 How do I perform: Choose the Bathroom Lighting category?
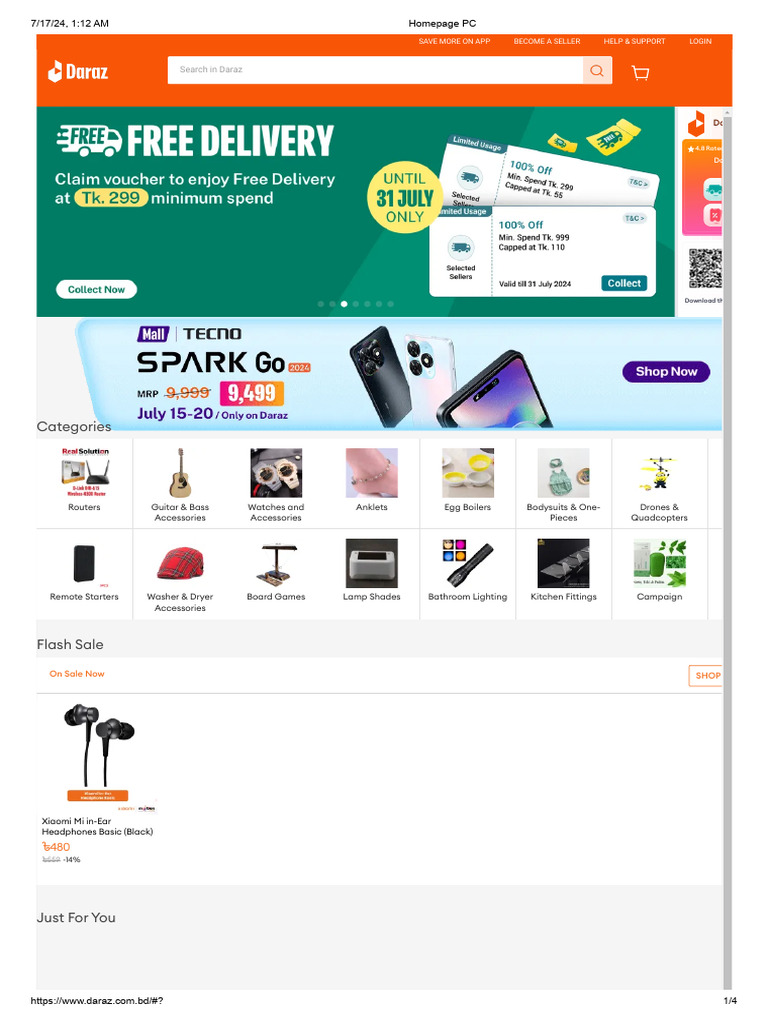[468, 573]
